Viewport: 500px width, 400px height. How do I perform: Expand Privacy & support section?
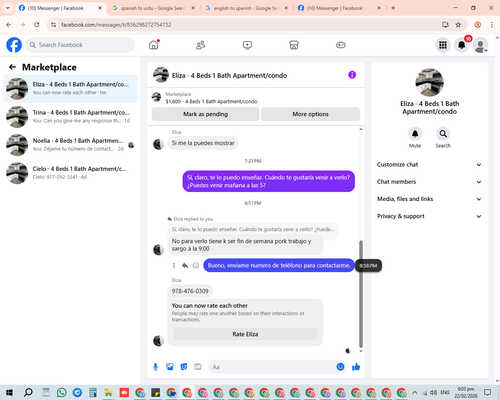429,216
